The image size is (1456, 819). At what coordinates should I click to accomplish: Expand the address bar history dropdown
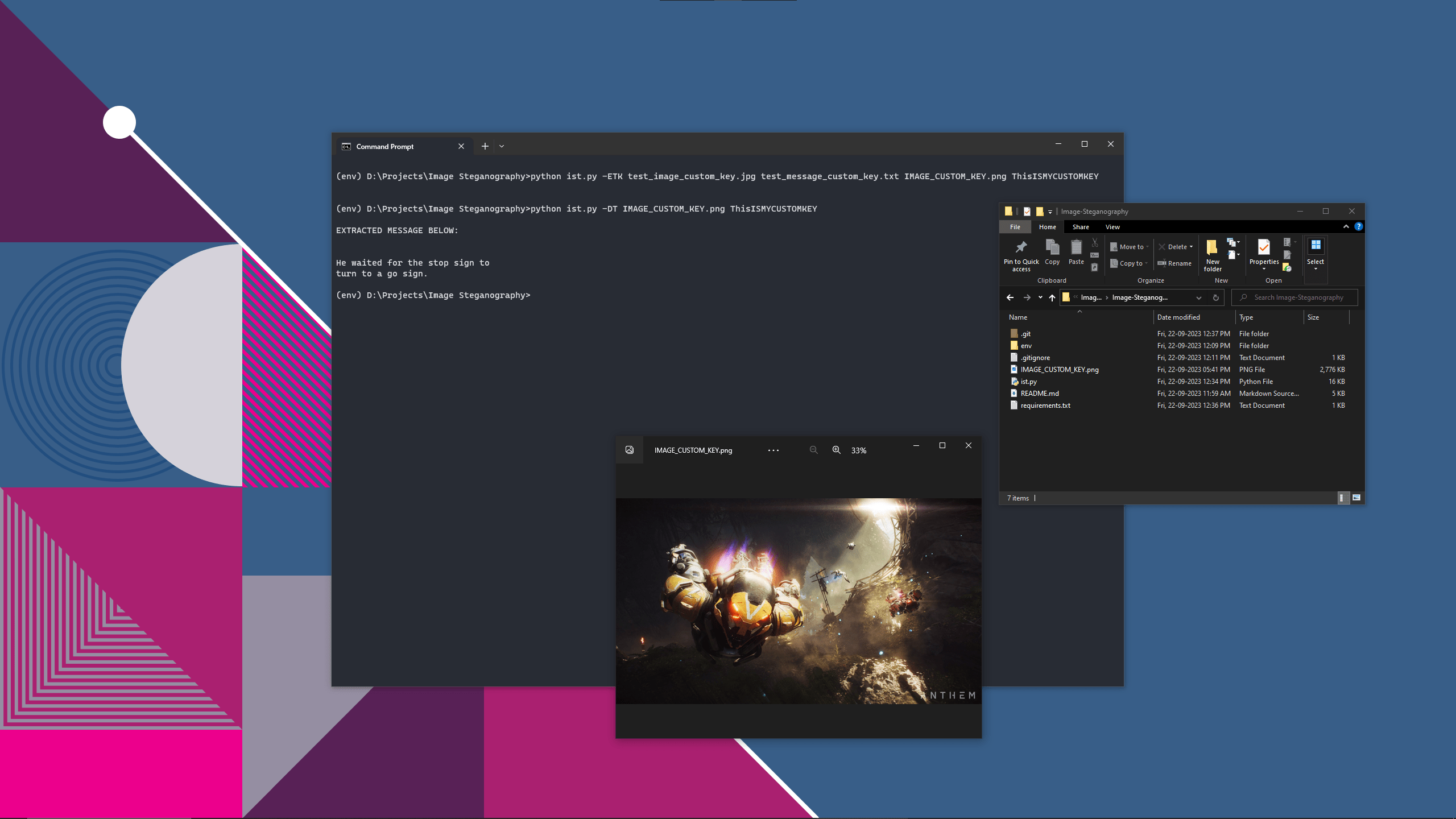1199,297
